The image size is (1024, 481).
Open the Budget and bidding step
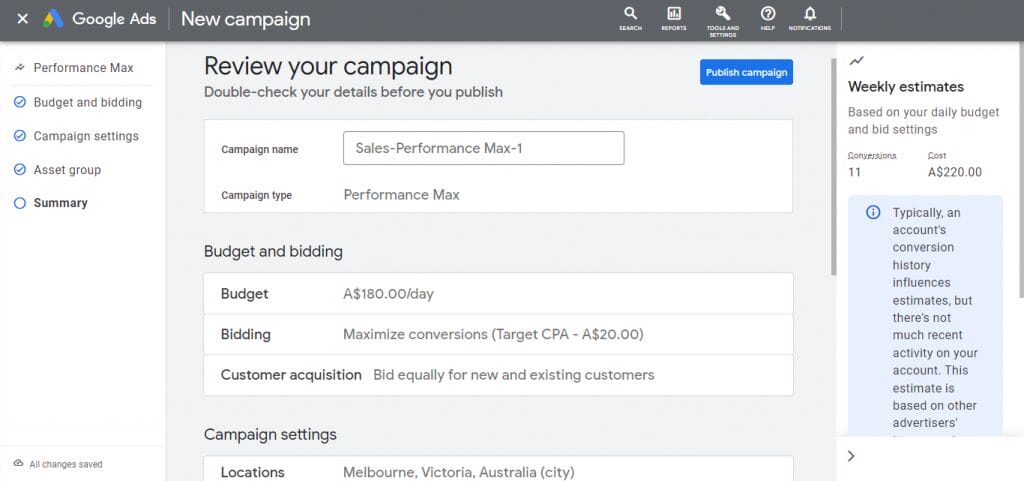coord(87,102)
